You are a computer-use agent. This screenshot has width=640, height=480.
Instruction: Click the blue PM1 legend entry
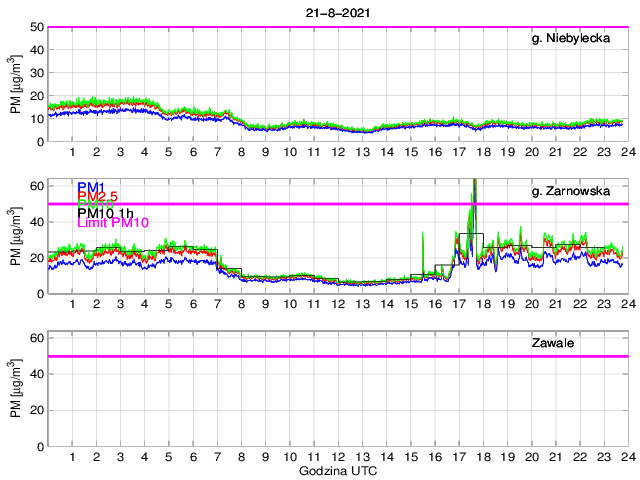[x=91, y=187]
